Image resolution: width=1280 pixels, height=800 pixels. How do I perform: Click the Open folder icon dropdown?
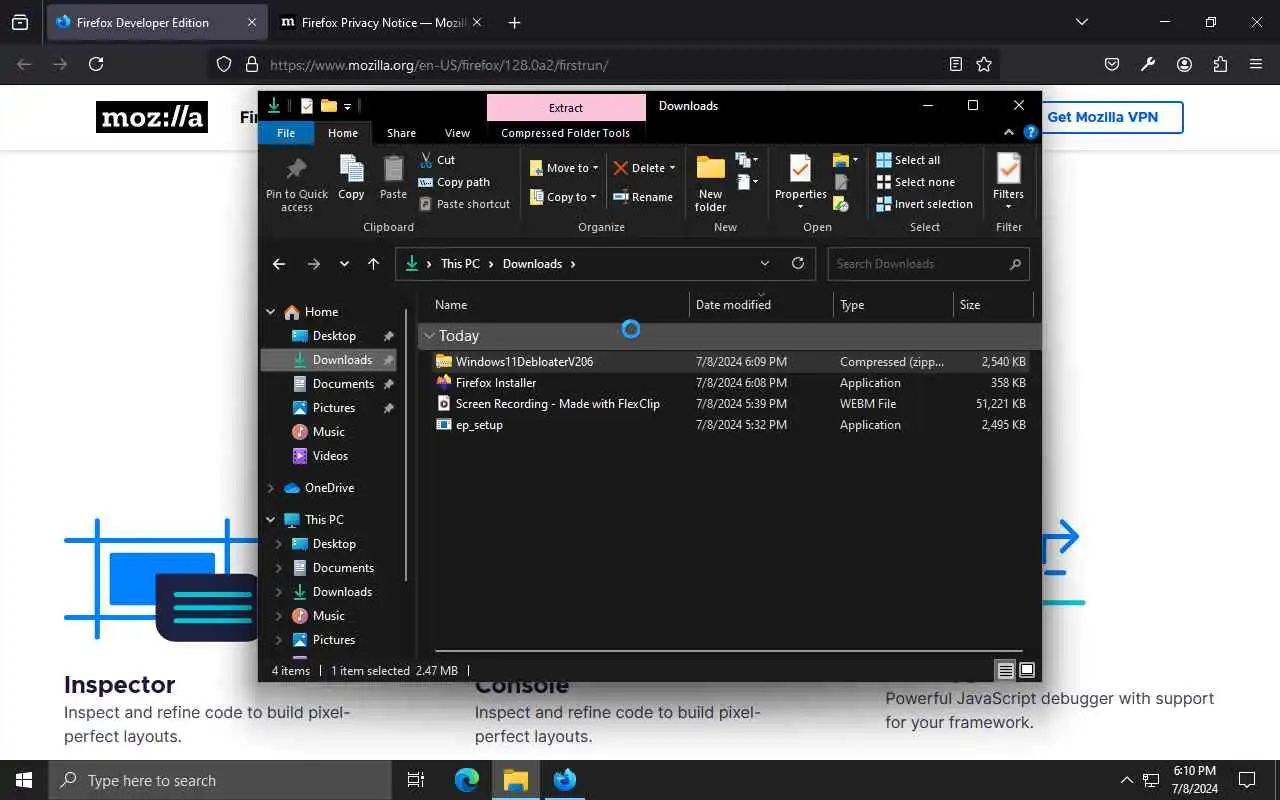click(x=845, y=160)
